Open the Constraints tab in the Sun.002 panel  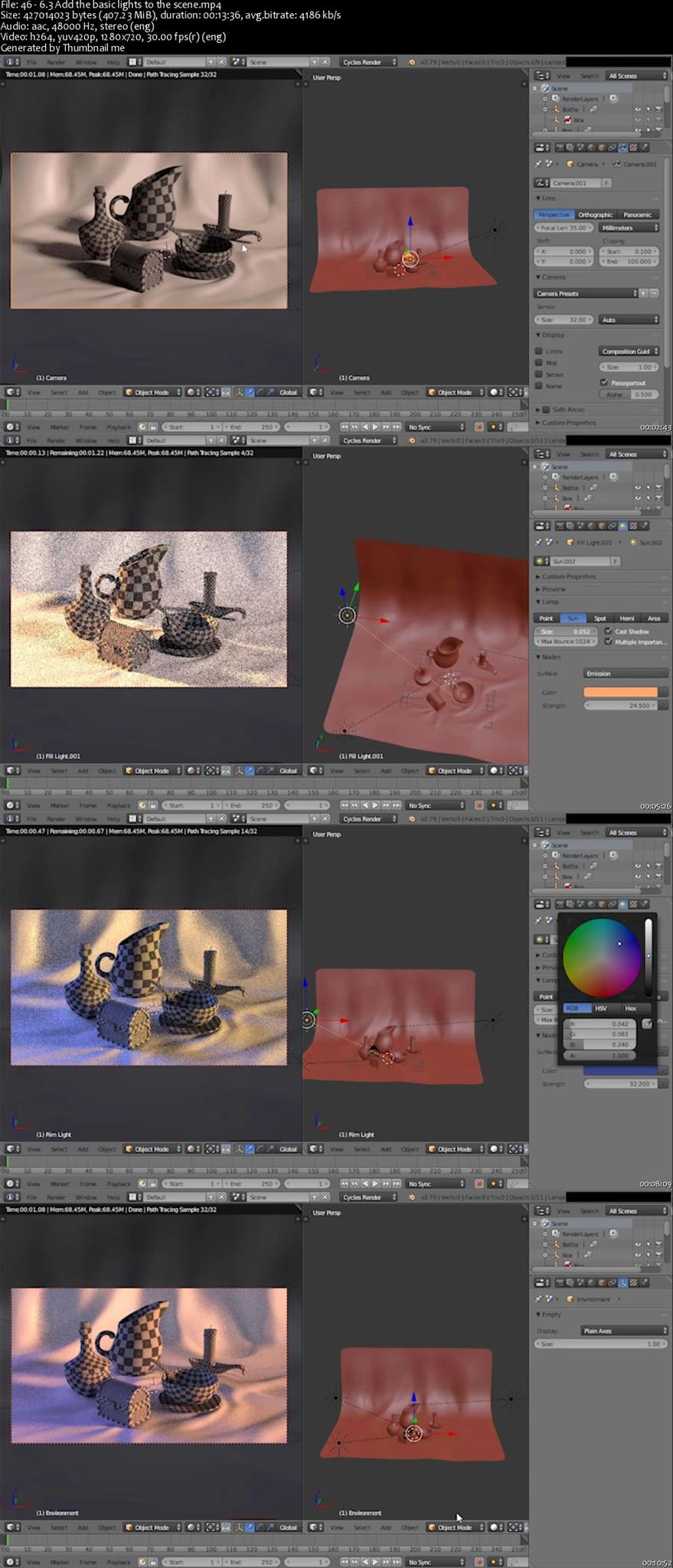(612, 526)
